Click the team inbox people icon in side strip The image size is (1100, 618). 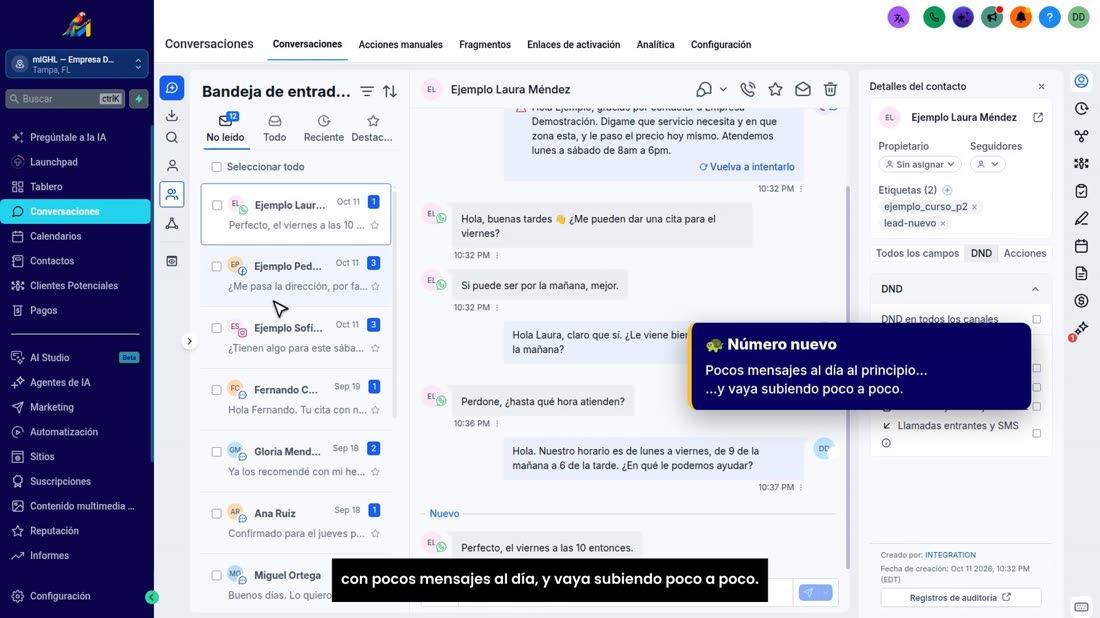[x=172, y=194]
